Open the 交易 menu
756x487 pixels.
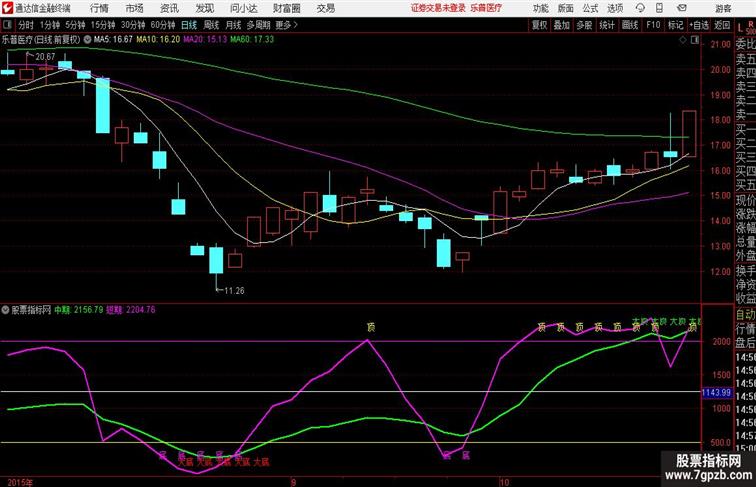click(x=325, y=8)
